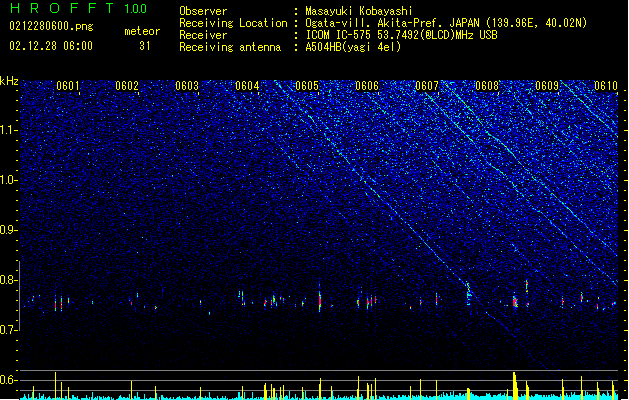Click the 1.1 frequency axis label
629x400 pixels.
tap(9, 130)
